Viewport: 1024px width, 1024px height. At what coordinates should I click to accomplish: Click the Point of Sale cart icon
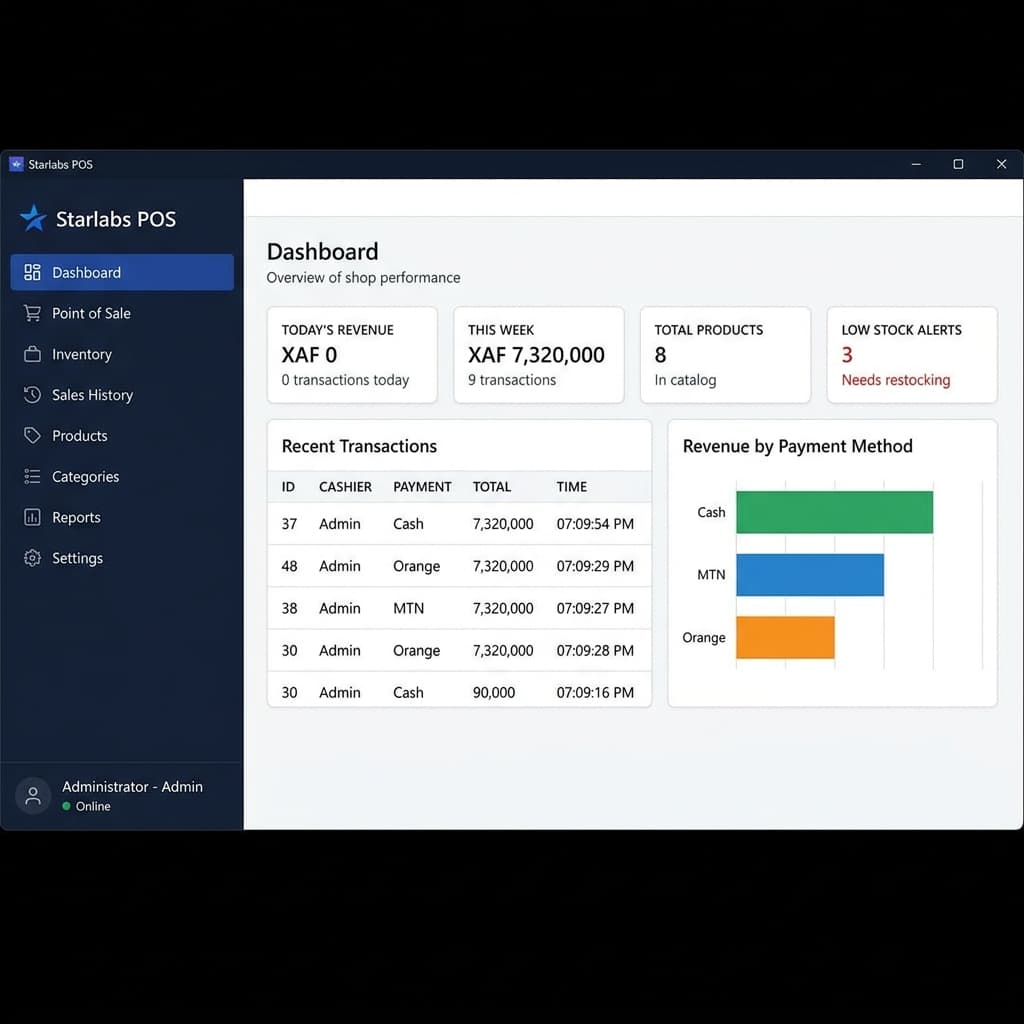click(x=32, y=313)
